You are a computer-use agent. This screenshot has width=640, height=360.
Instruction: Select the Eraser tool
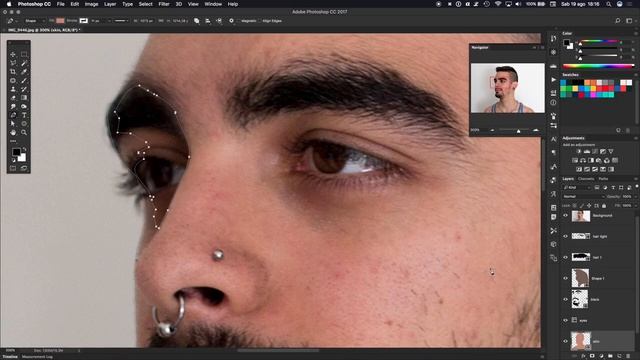[x=13, y=98]
